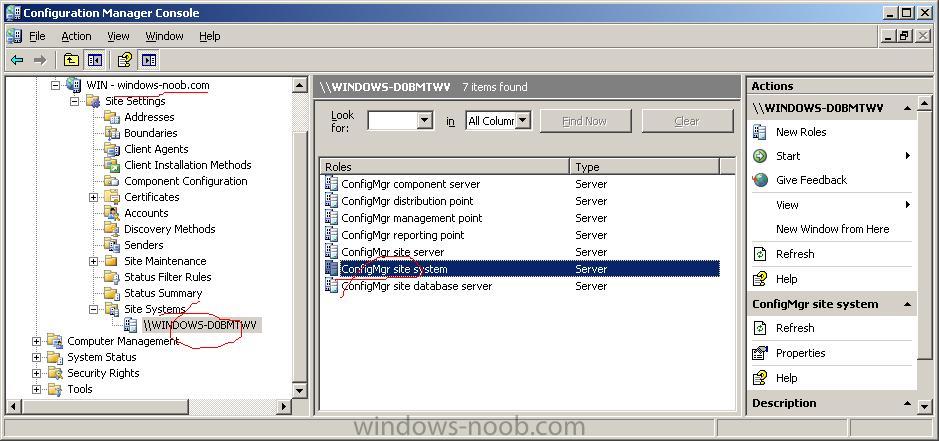This screenshot has width=939, height=441.
Task: Click the tree pane scroll-down arrow
Action: [300, 391]
